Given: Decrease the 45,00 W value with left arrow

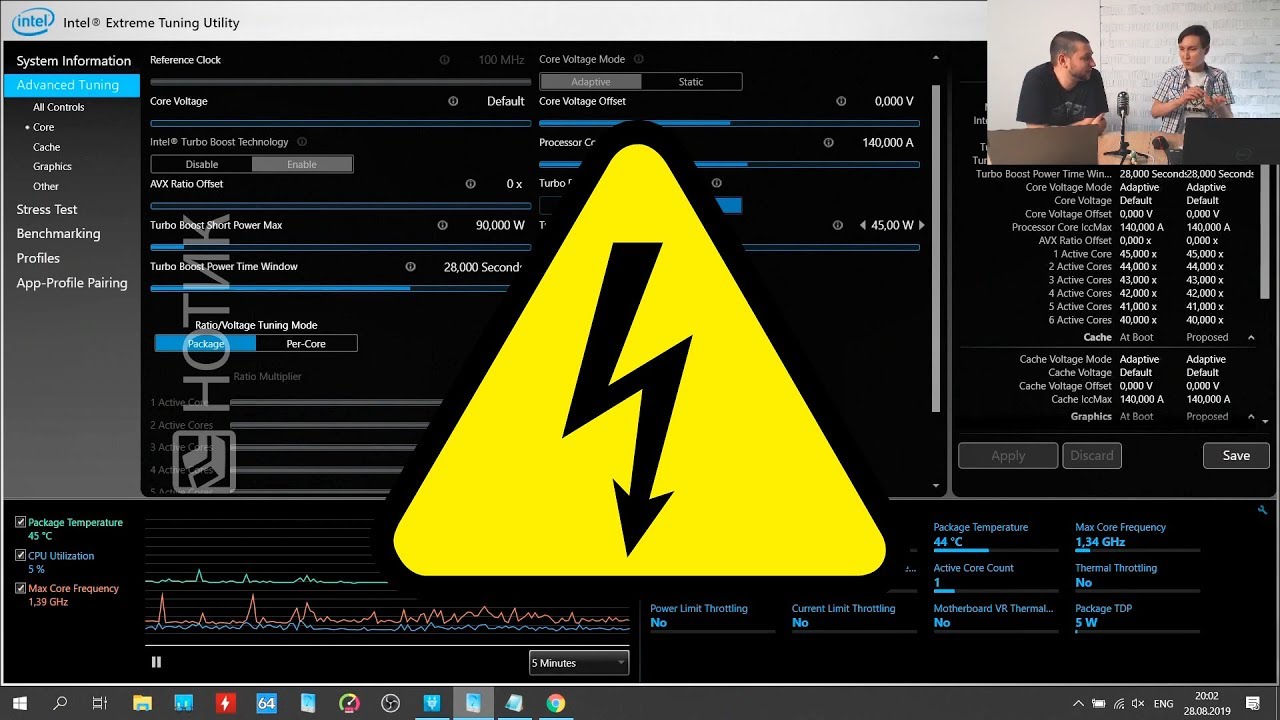Looking at the screenshot, I should click(x=862, y=226).
